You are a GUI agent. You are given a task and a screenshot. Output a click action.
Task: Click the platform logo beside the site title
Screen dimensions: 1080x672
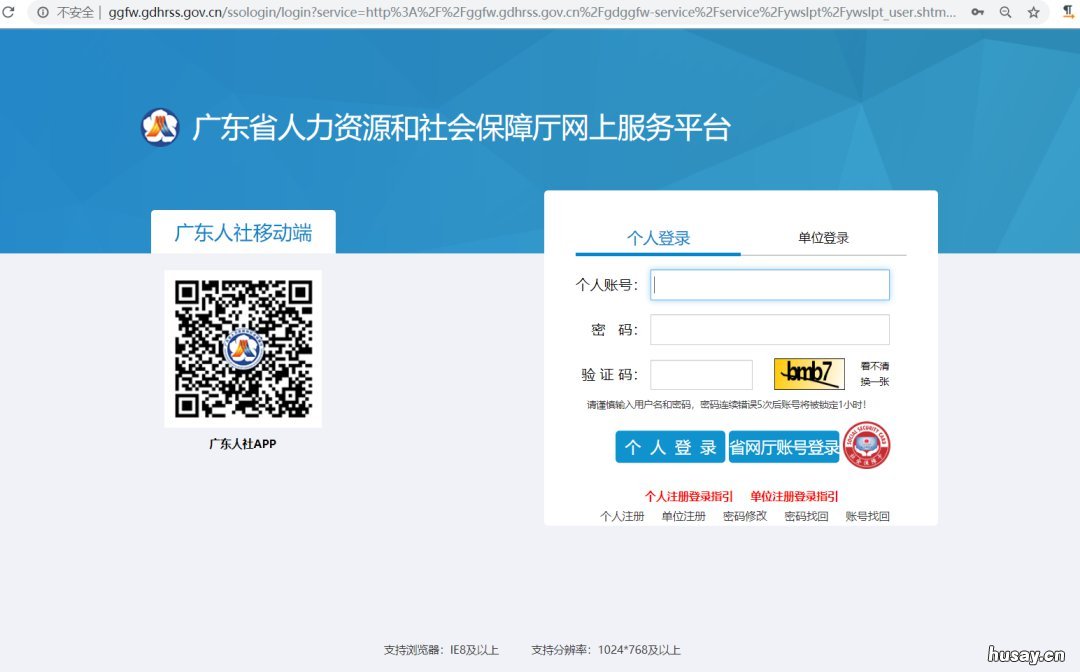click(160, 127)
